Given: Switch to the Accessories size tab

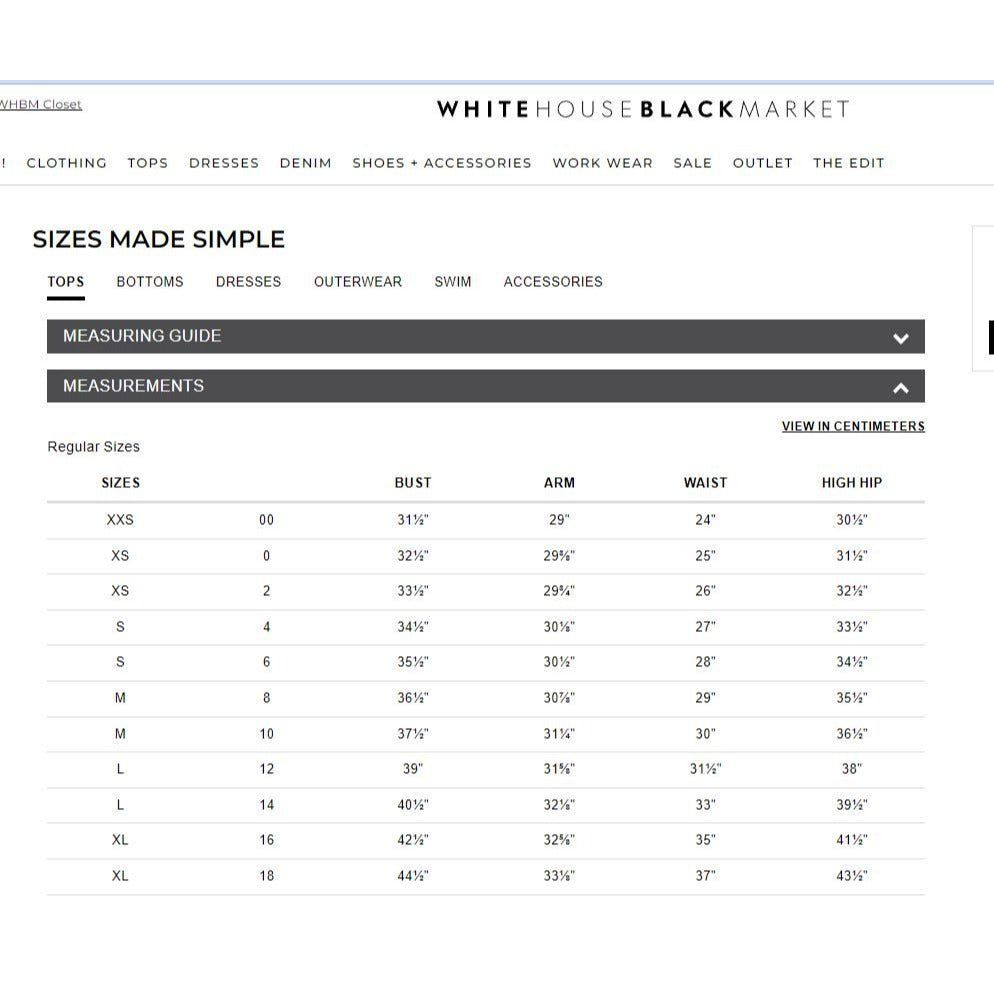Looking at the screenshot, I should pyautogui.click(x=553, y=282).
